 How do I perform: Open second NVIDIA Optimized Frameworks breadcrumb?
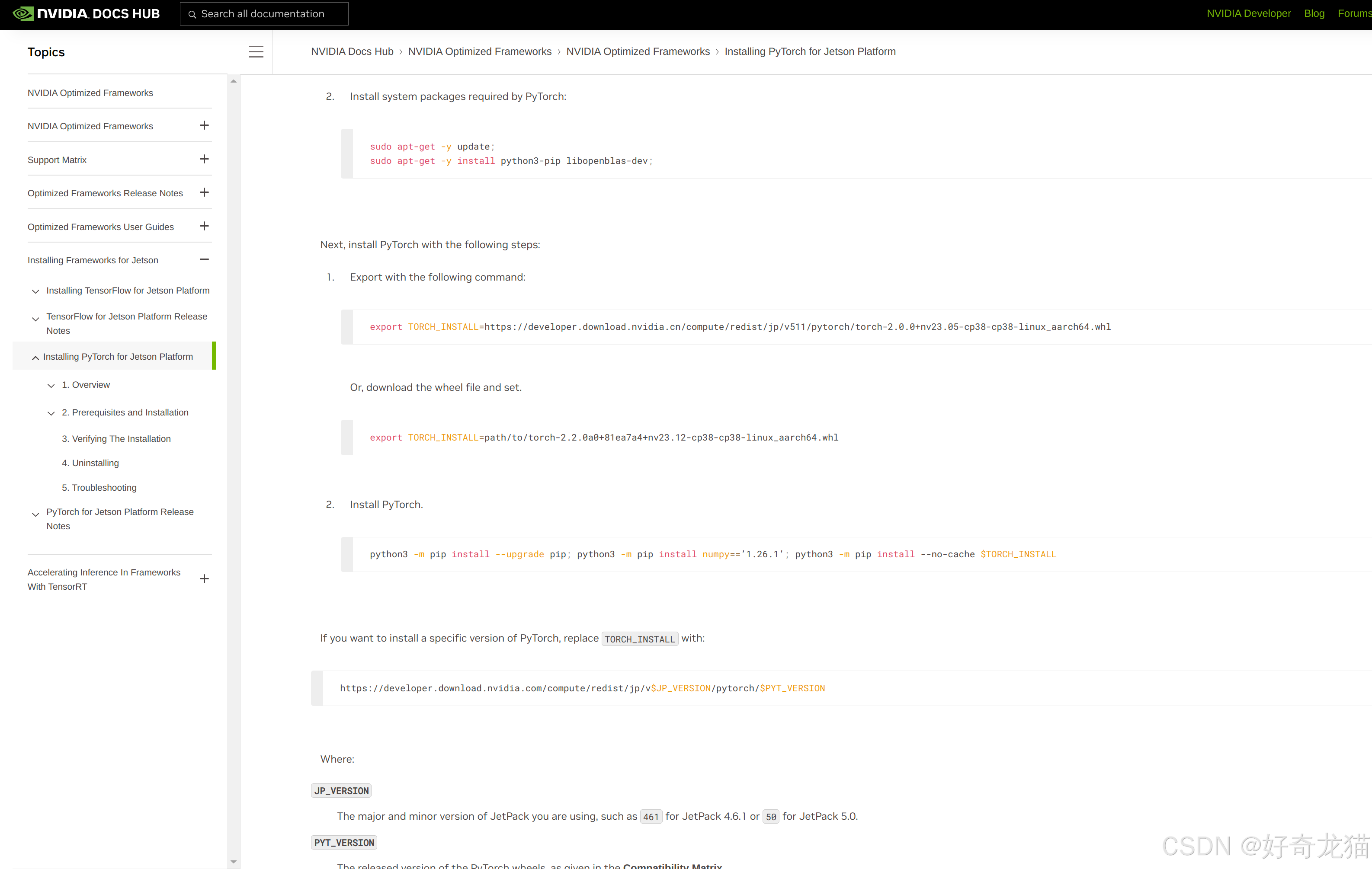coord(638,51)
